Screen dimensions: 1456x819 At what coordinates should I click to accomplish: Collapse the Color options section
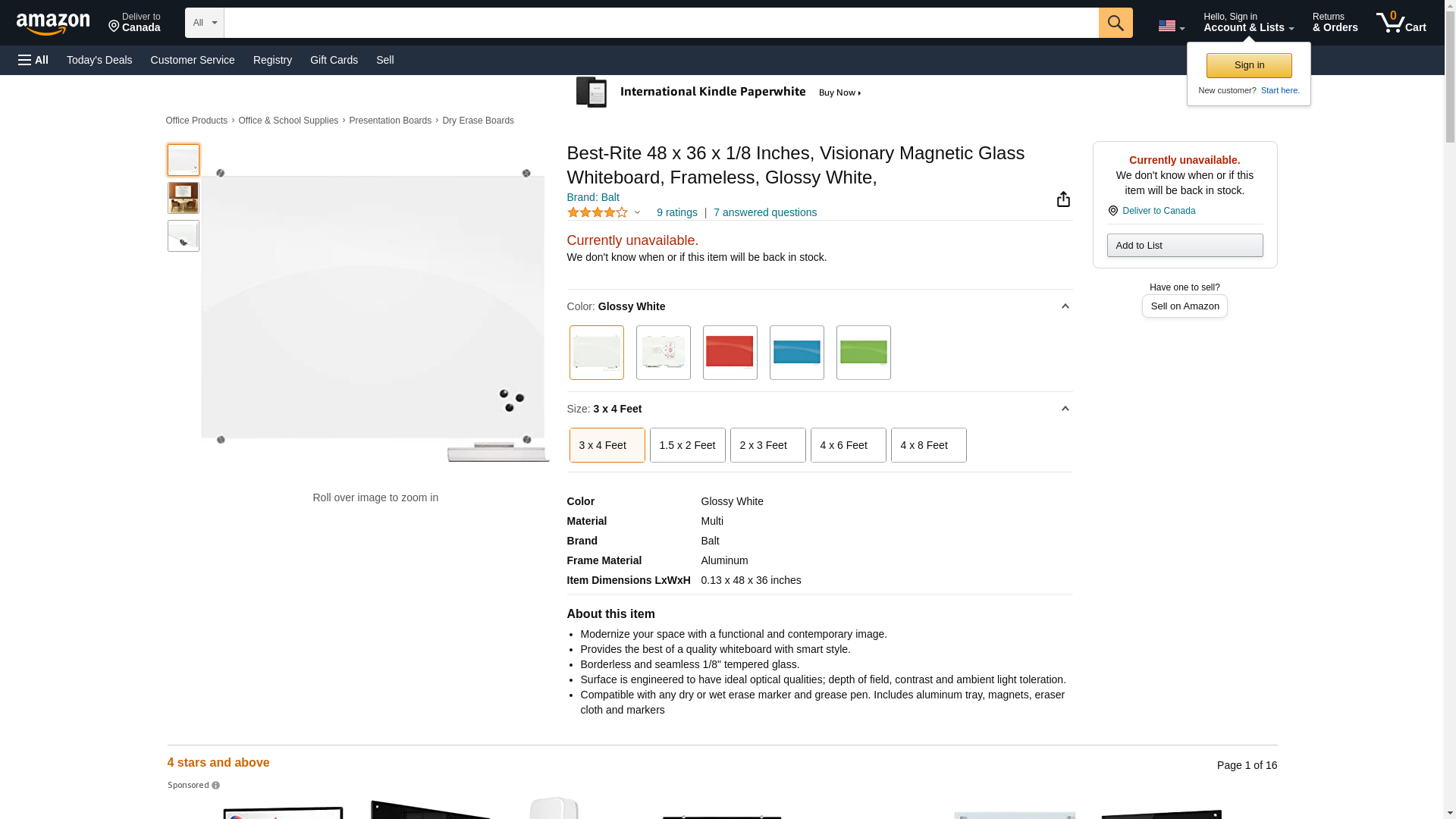(1065, 306)
